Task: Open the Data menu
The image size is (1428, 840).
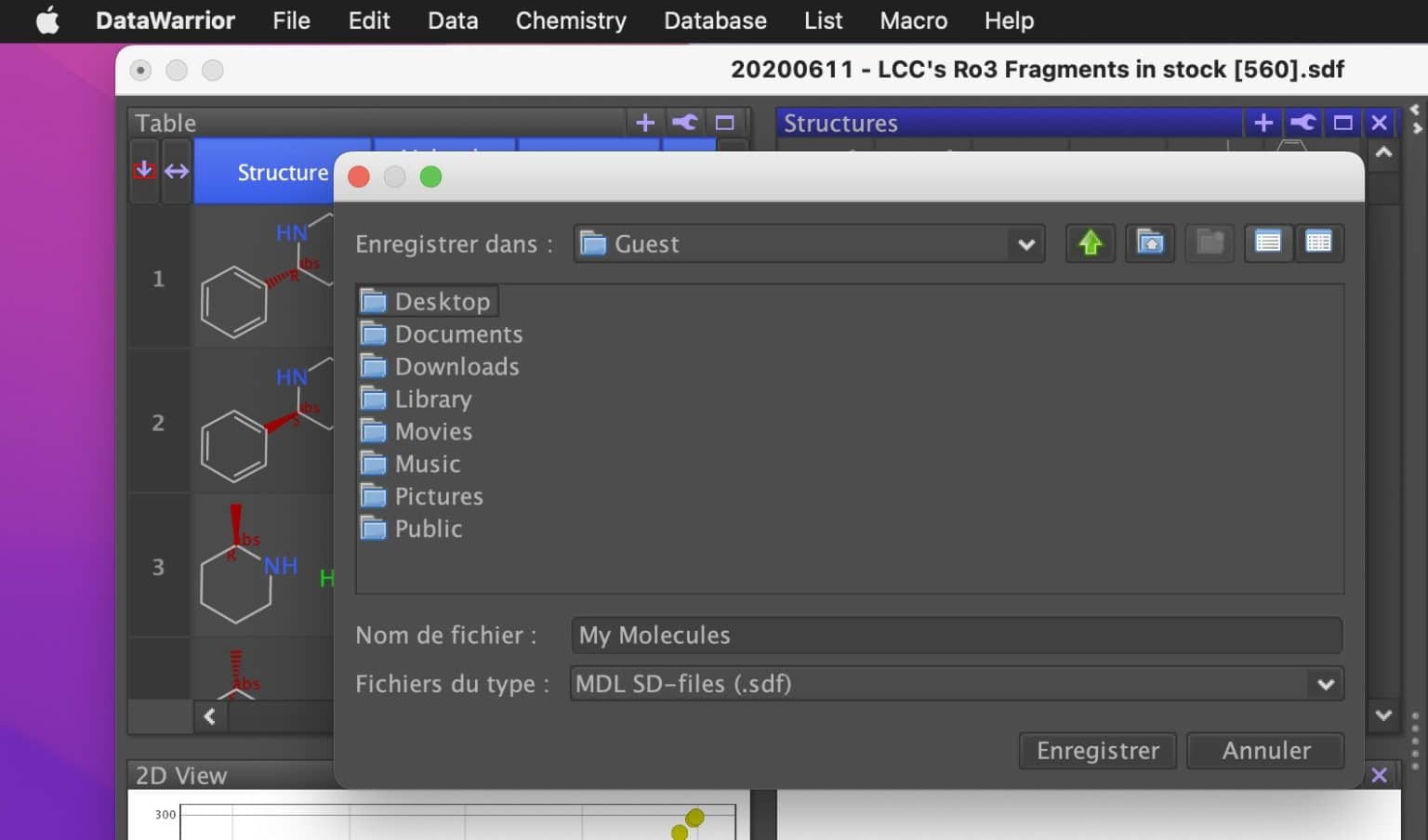Action: (453, 20)
